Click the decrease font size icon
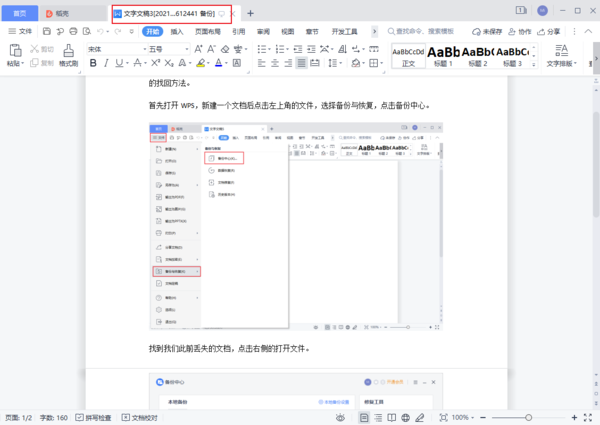This screenshot has width=600, height=425. [211, 49]
